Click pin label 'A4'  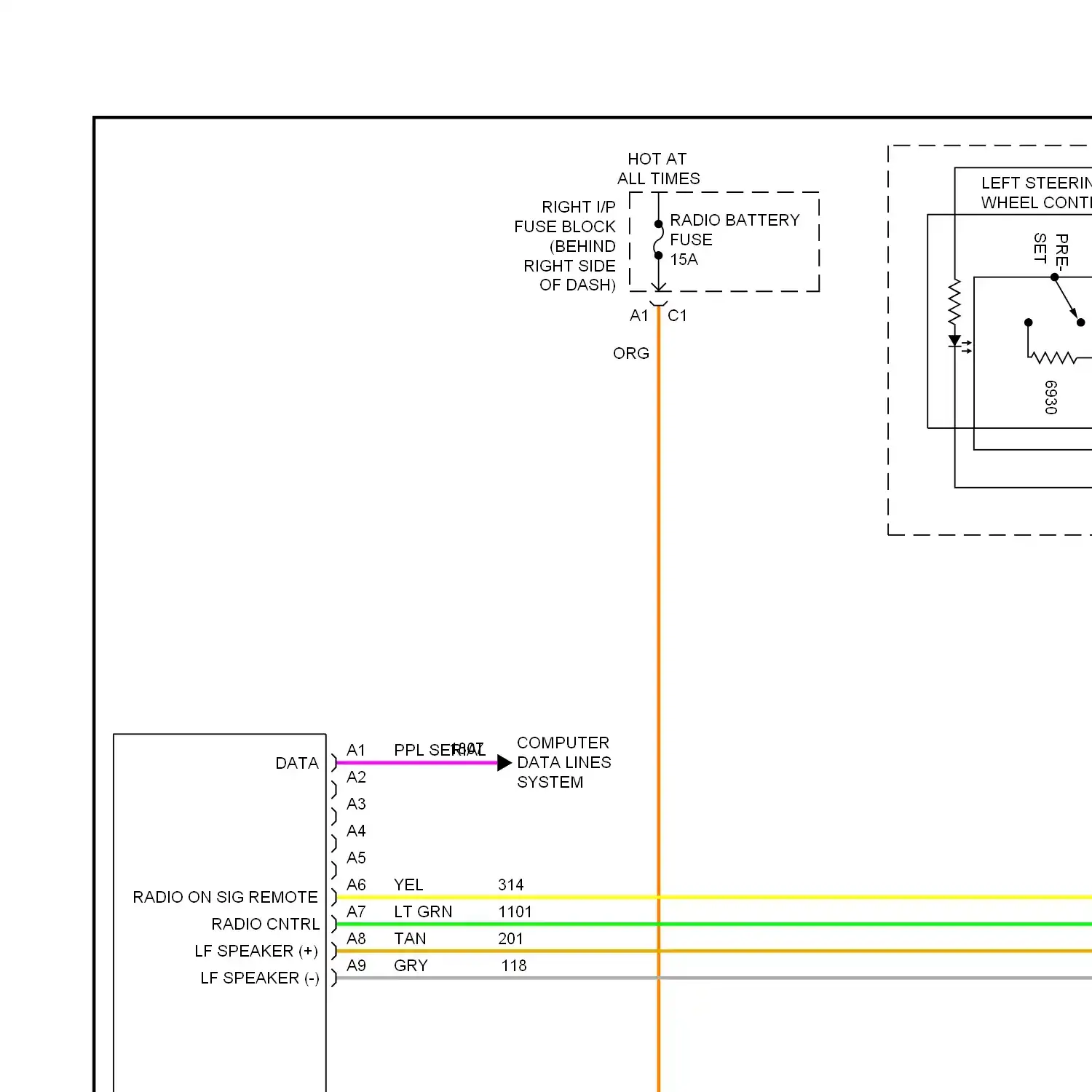(x=356, y=831)
